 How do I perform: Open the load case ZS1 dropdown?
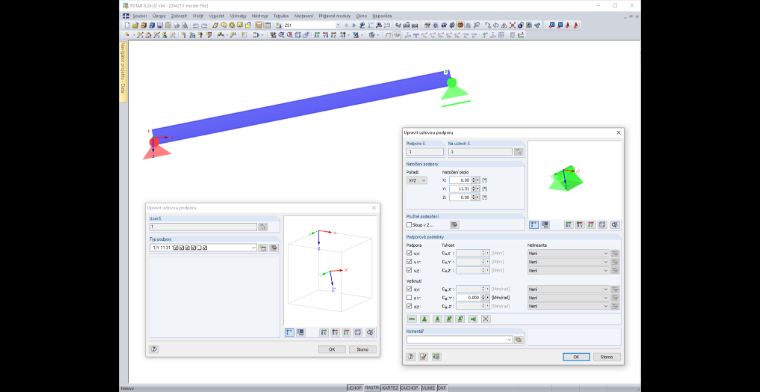tap(338, 25)
